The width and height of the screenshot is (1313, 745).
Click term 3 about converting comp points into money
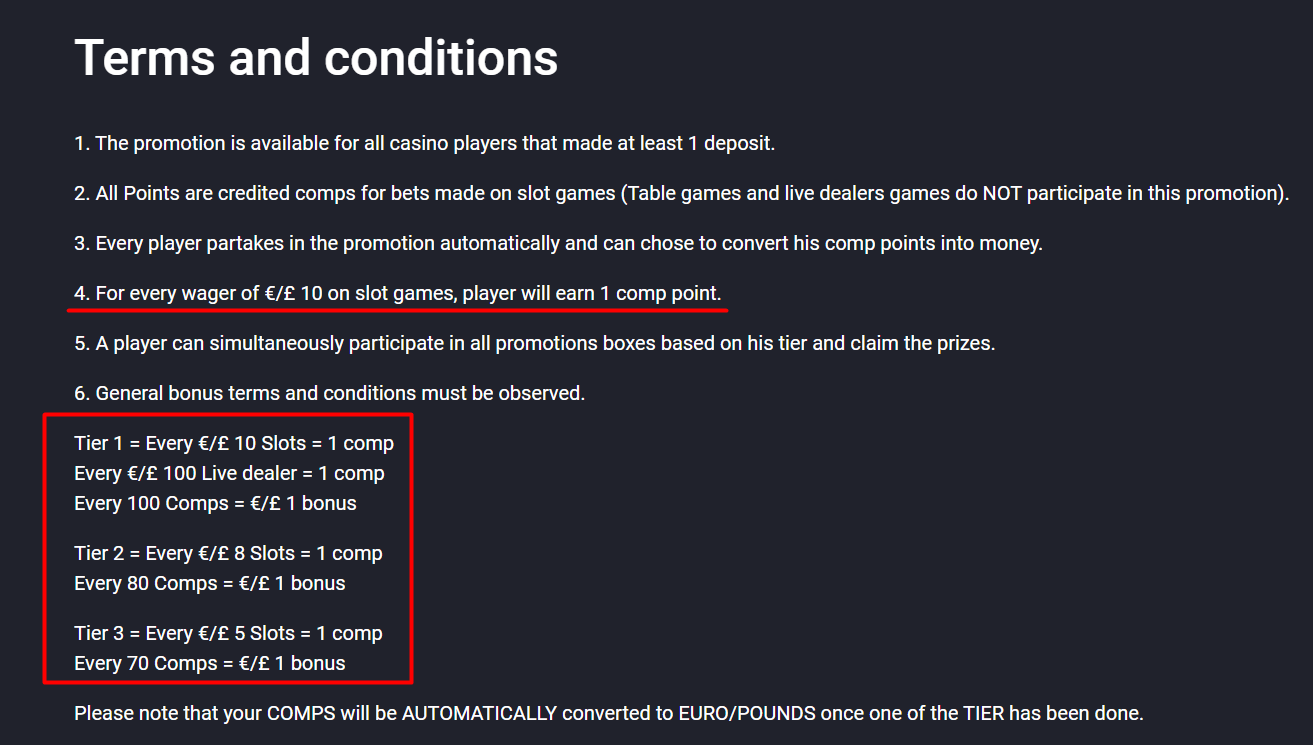tap(558, 243)
